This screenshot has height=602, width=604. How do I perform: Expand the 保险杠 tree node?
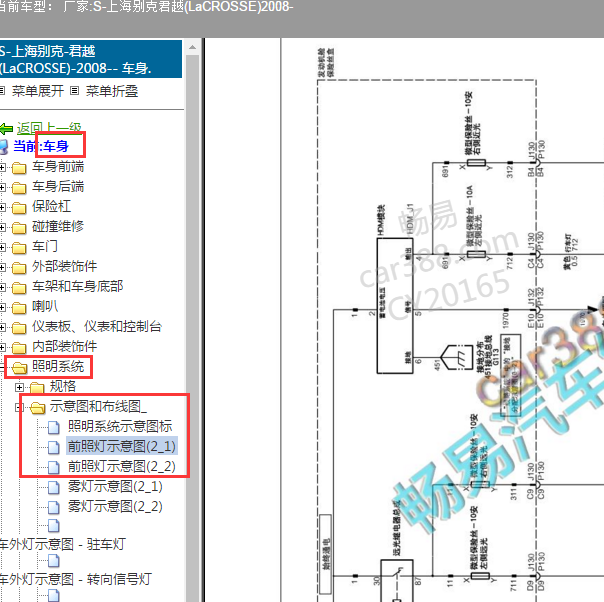[2, 207]
